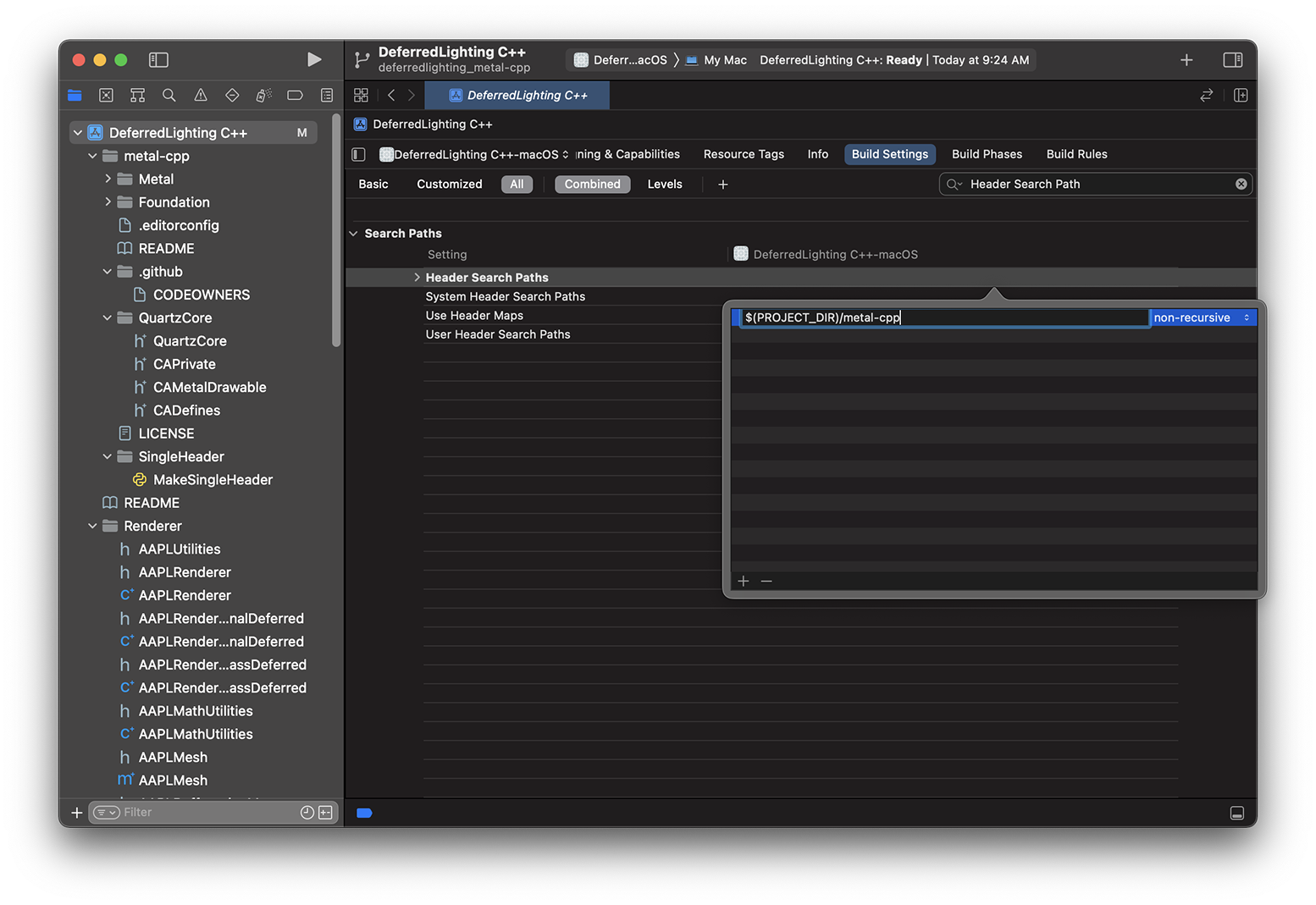
Task: Show the Debug navigator spray-can icon
Action: click(263, 95)
